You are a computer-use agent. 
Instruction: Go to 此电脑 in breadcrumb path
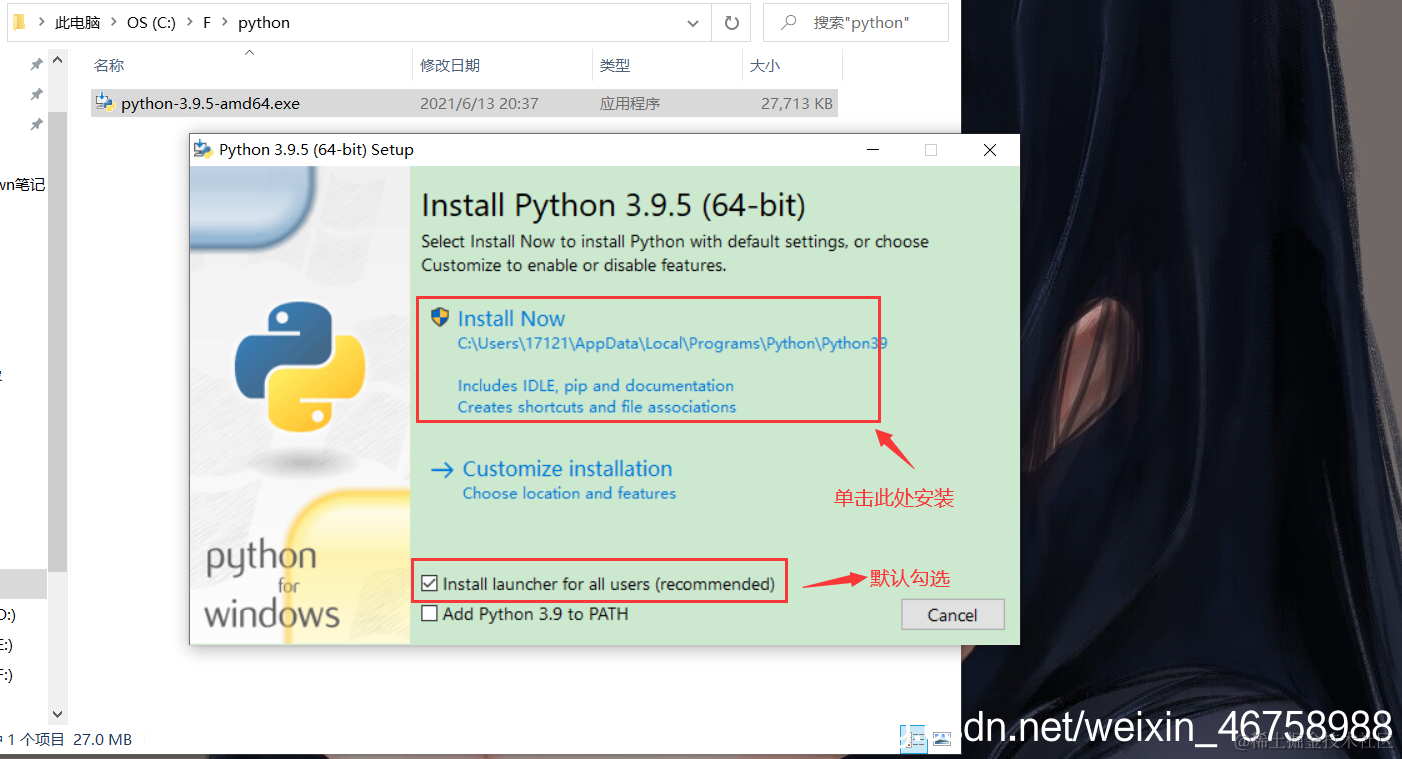point(77,22)
